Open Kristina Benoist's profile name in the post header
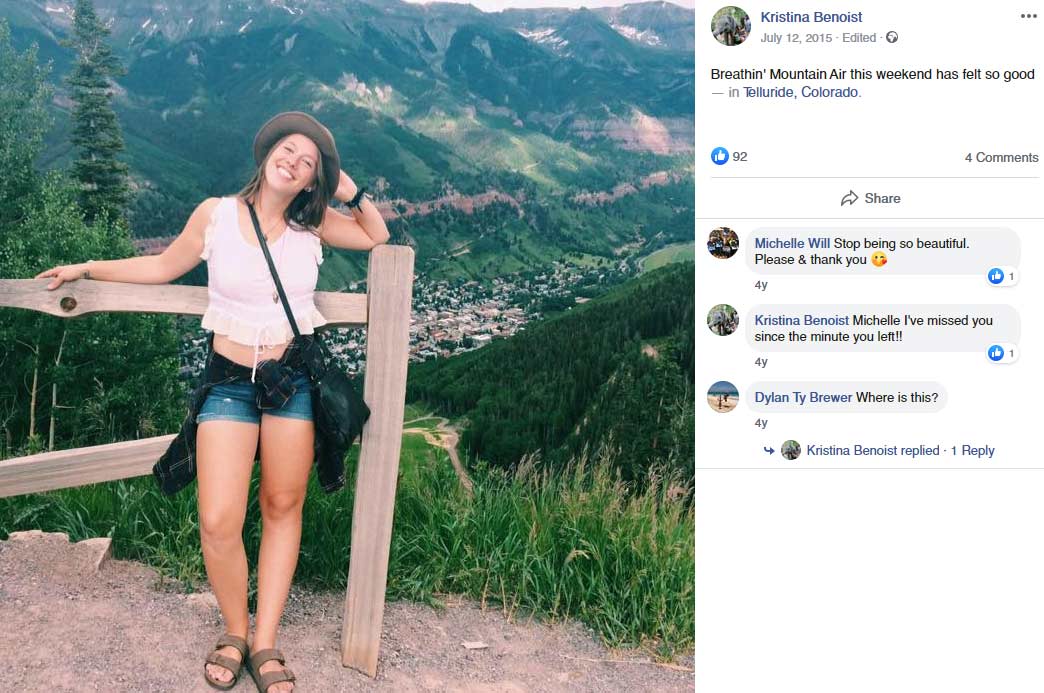This screenshot has height=693, width=1044. coord(811,17)
